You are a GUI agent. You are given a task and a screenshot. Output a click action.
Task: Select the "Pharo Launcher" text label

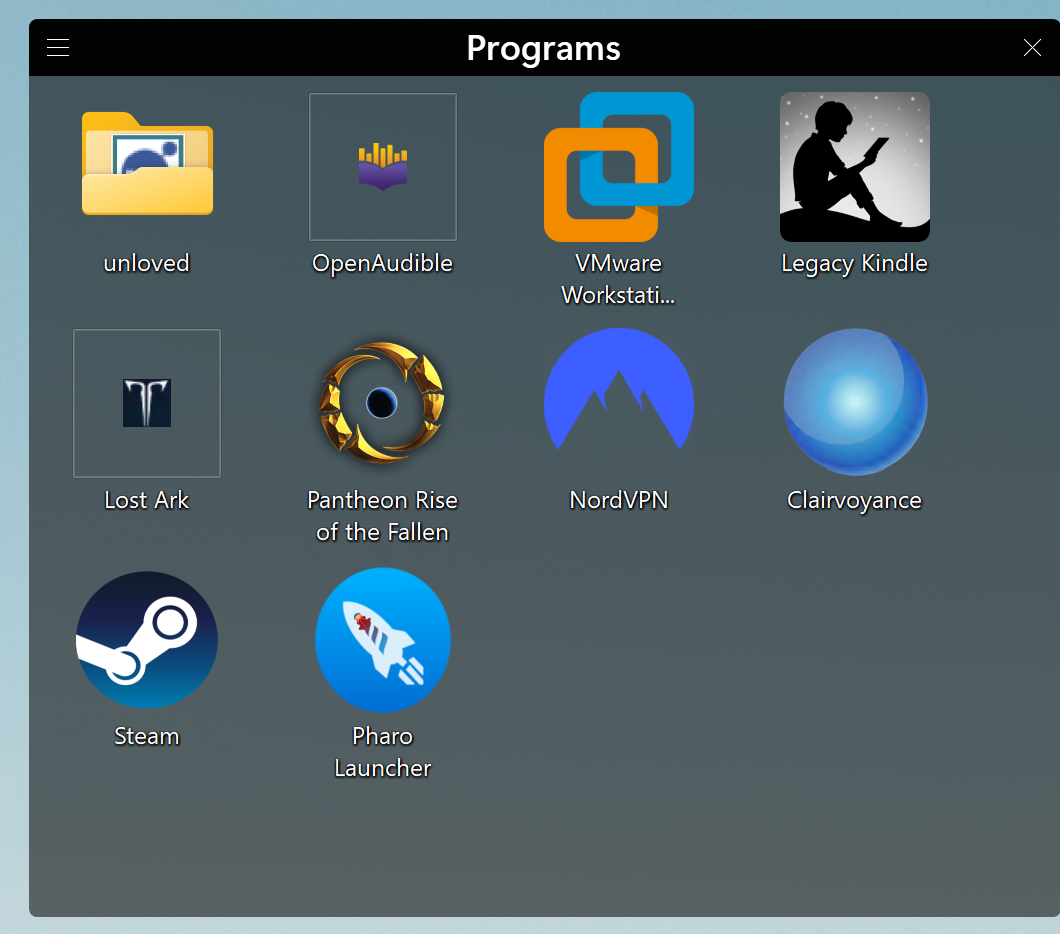[383, 752]
